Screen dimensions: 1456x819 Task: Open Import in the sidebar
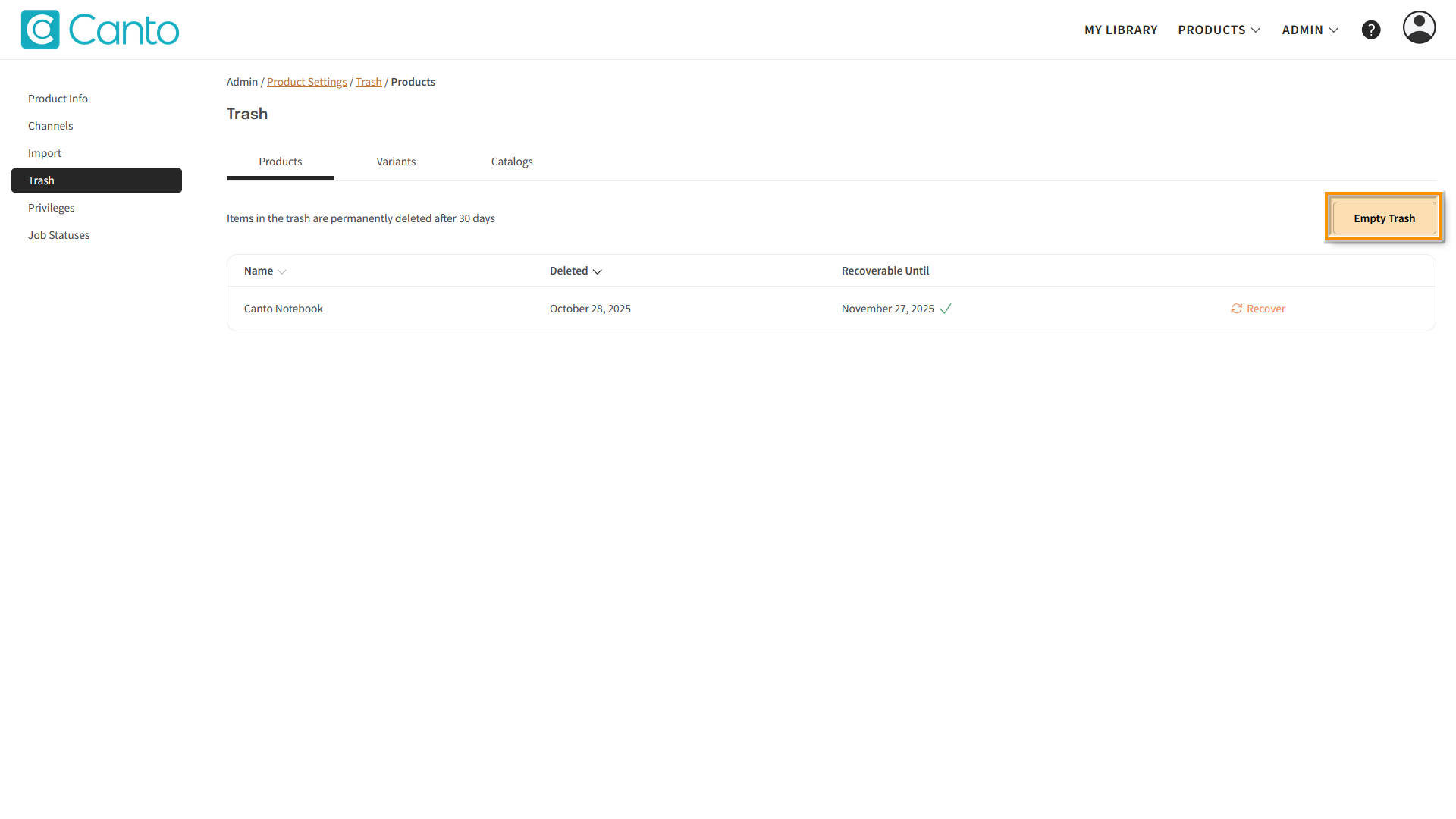[x=96, y=153]
